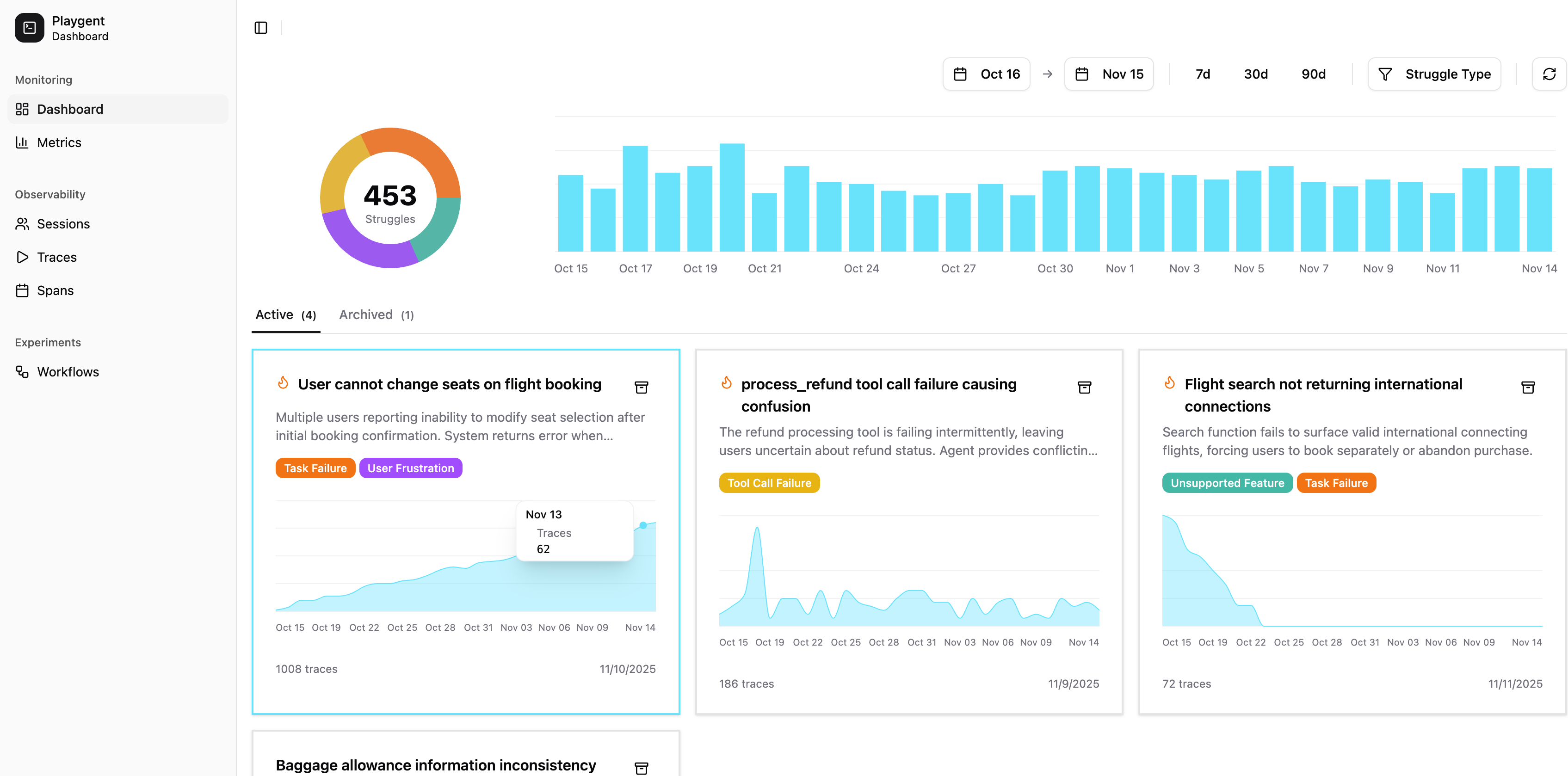The height and width of the screenshot is (776, 1568).
Task: Archive the process_refund tool call failure card
Action: tap(1084, 387)
